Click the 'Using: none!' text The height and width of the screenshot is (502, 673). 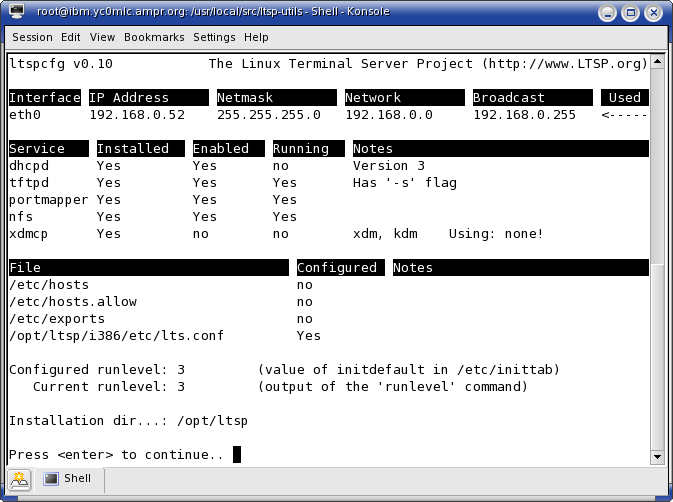(496, 234)
